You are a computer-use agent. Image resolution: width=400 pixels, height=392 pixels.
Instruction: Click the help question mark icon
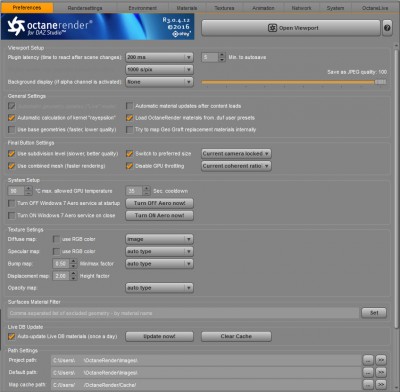coord(387,28)
